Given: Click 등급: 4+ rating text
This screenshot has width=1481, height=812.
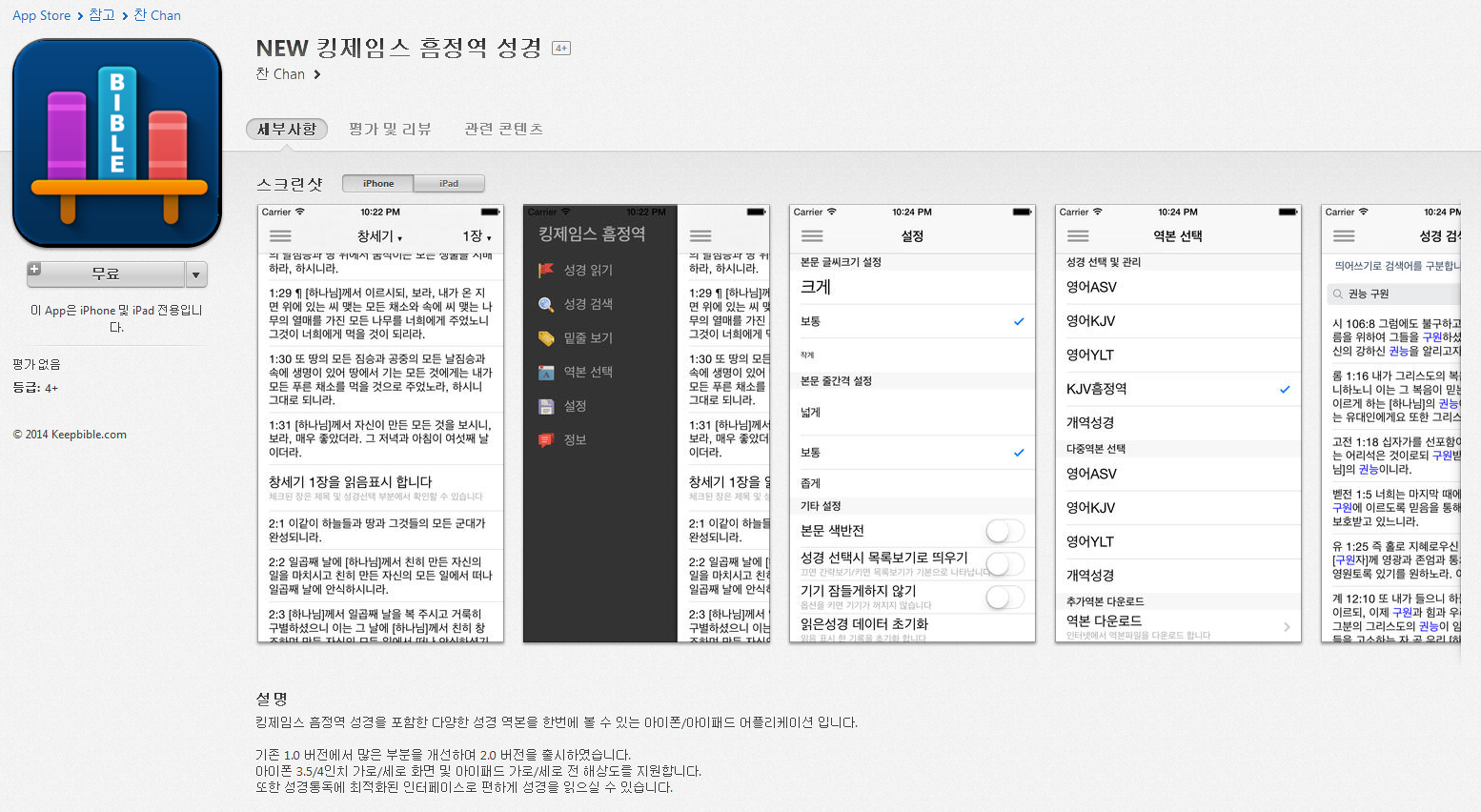Looking at the screenshot, I should pyautogui.click(x=35, y=388).
